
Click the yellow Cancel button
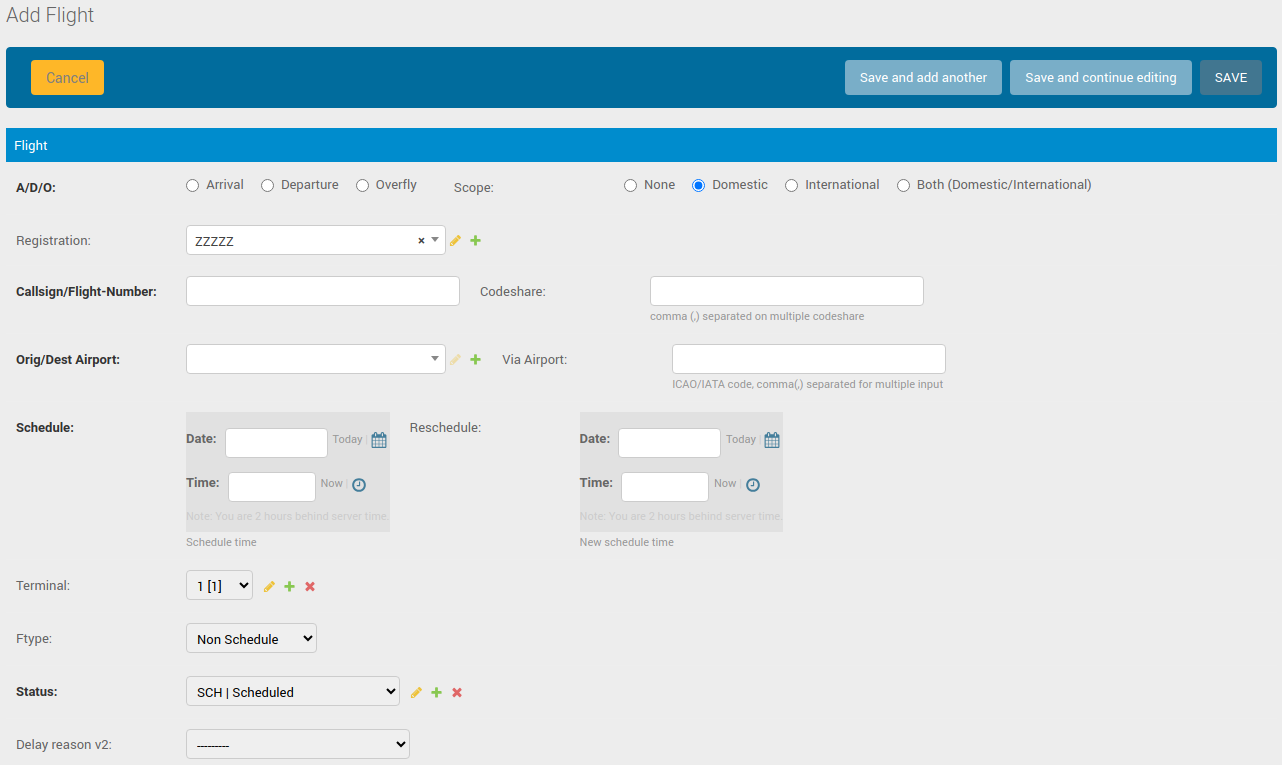67,78
